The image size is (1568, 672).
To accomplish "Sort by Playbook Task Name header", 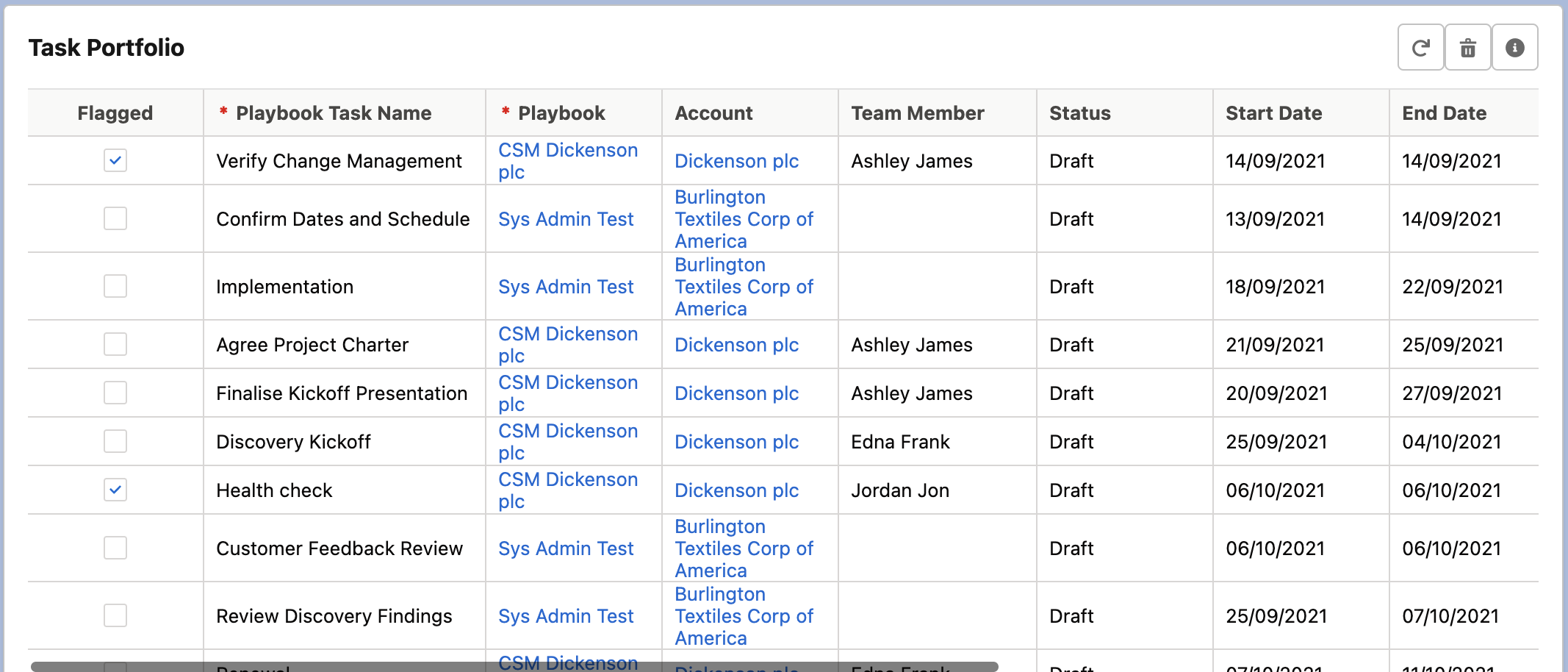I will click(x=333, y=113).
